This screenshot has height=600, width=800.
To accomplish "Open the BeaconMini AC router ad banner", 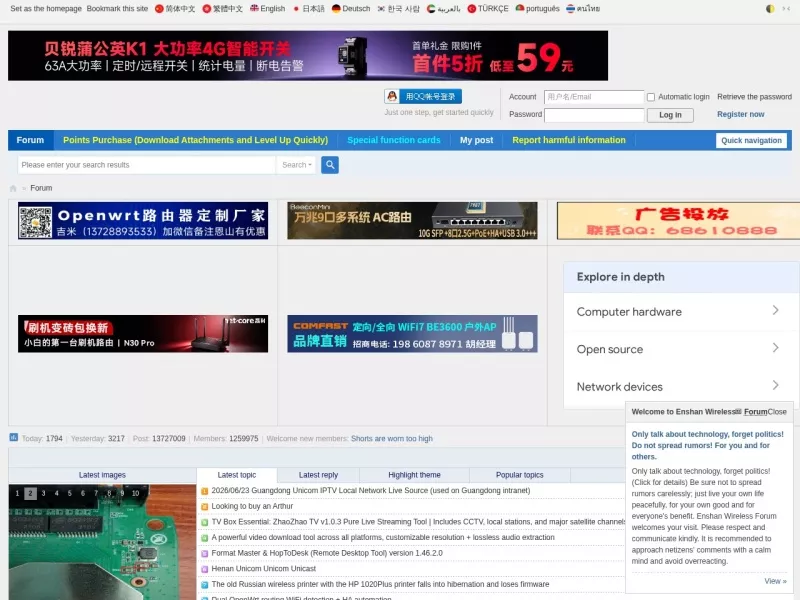I will pyautogui.click(x=412, y=220).
